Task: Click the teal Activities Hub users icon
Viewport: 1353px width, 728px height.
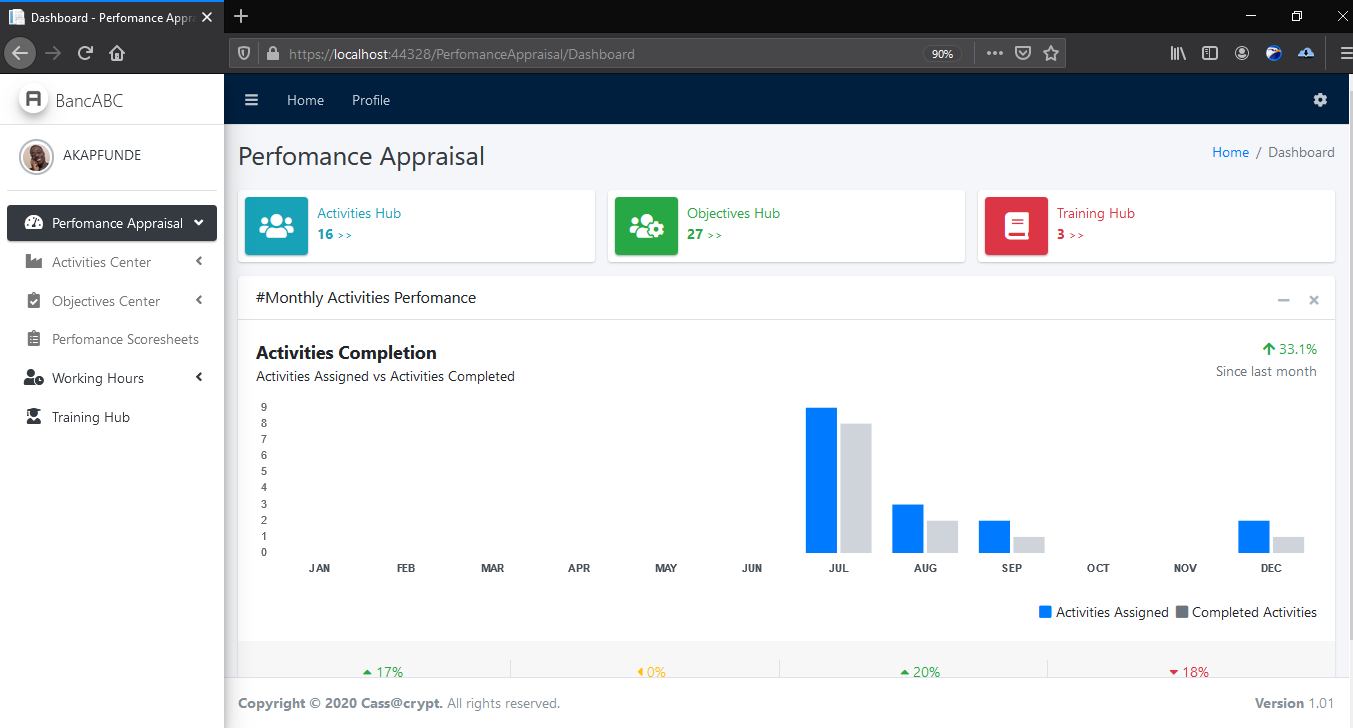Action: pyautogui.click(x=276, y=226)
